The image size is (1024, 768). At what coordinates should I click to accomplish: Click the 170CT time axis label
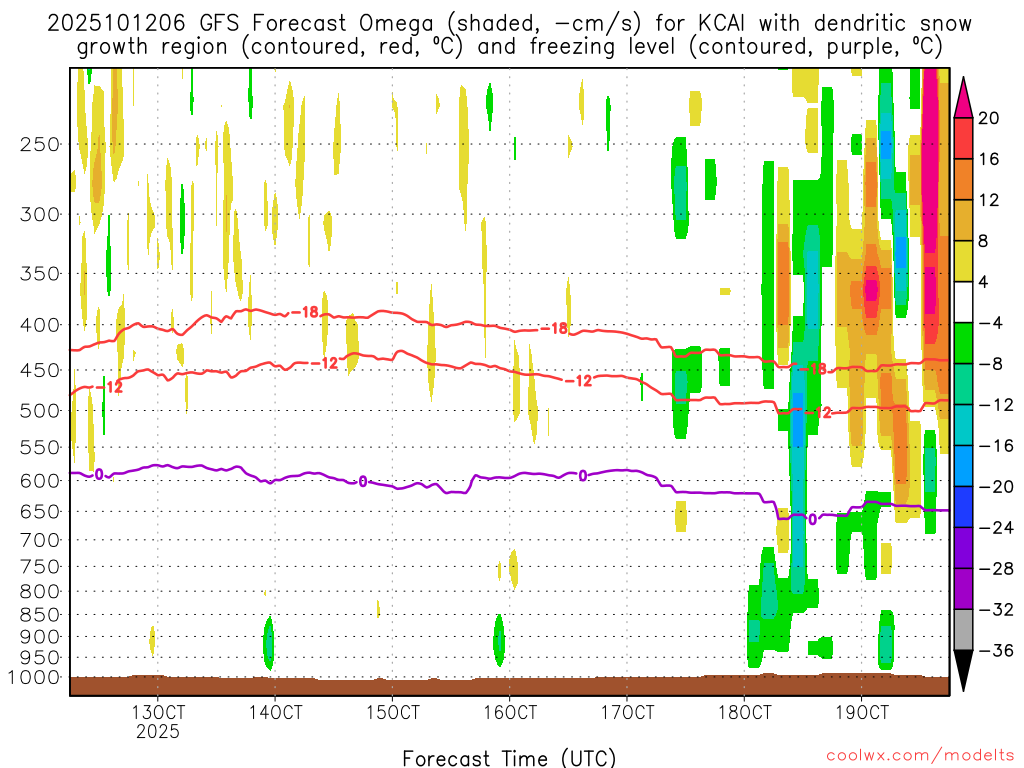click(x=627, y=712)
